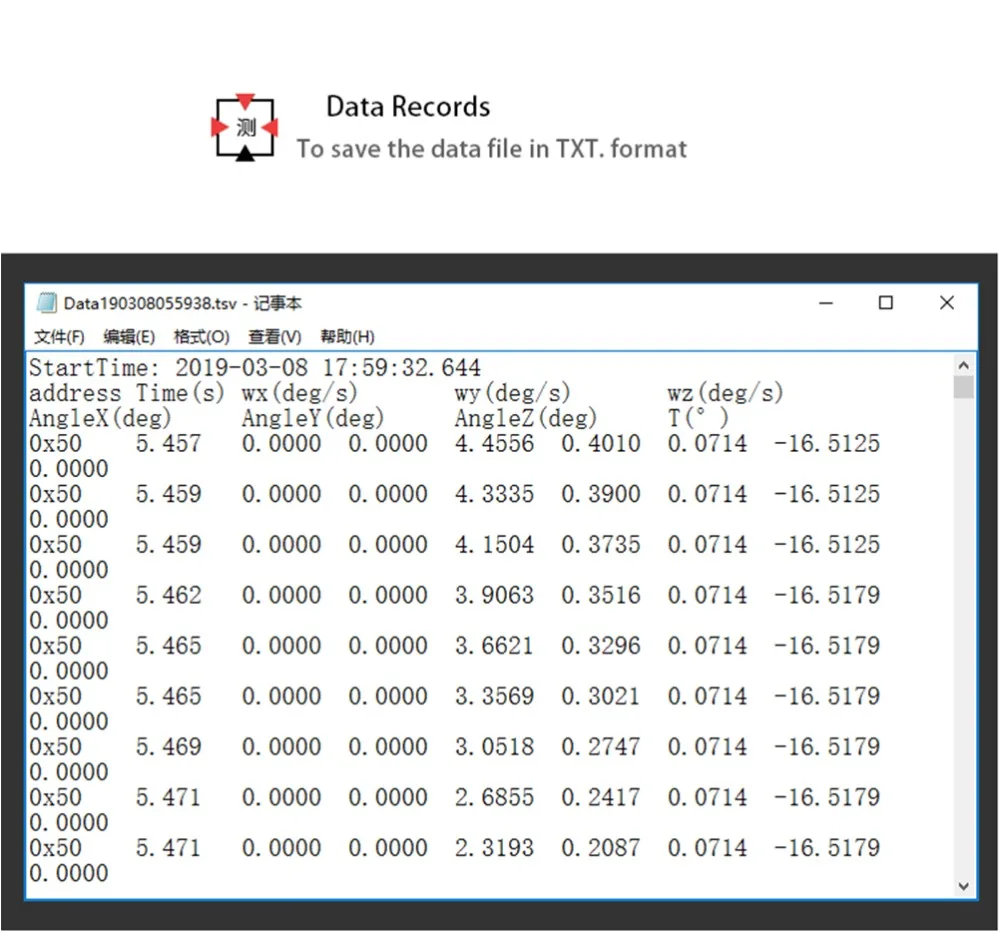Close the Notepad window

click(x=947, y=303)
